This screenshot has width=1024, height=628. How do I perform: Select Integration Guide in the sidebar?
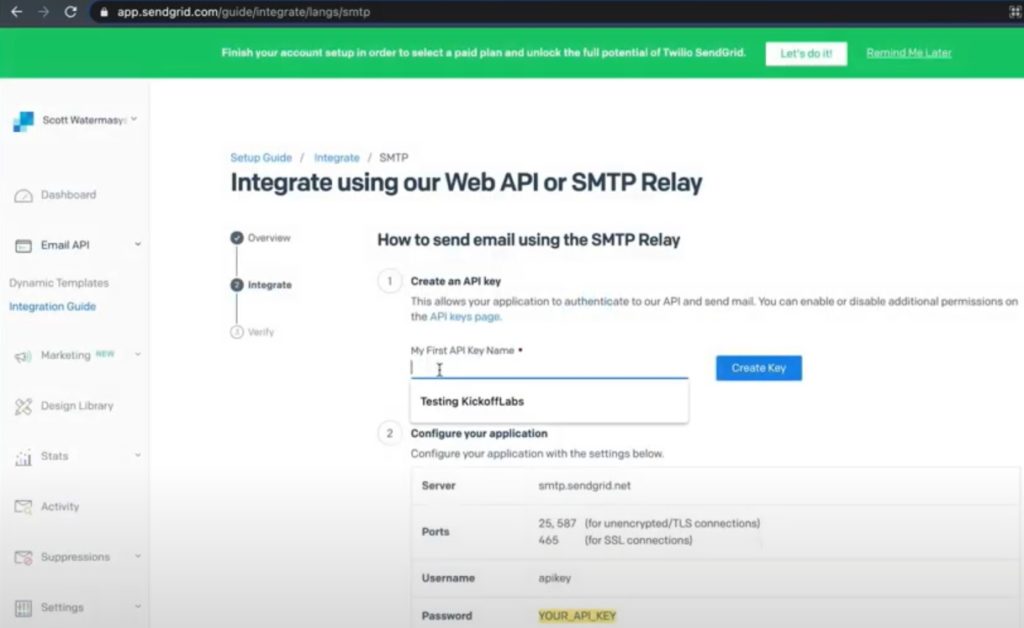52,306
